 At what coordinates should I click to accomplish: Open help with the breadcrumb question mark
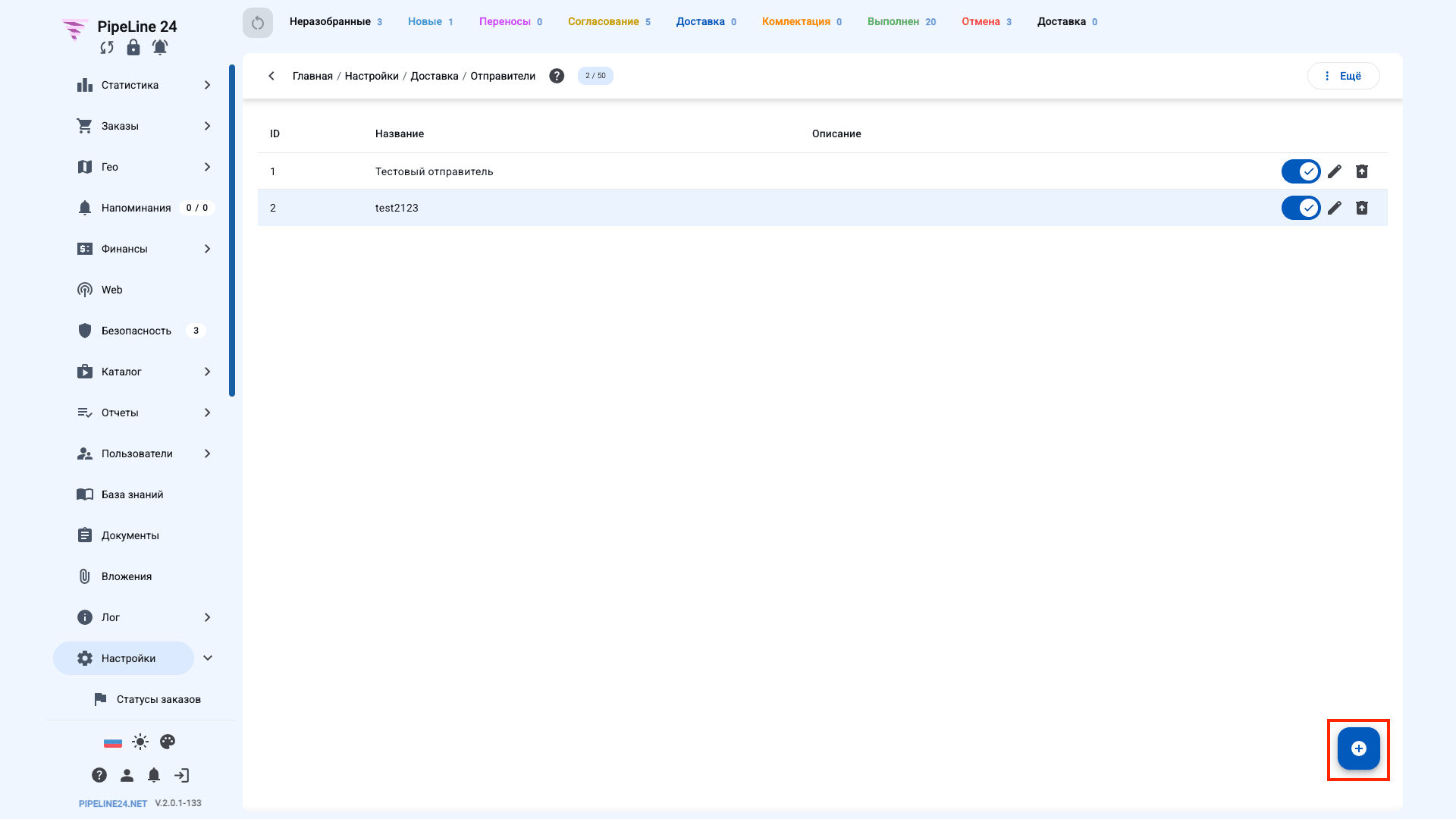(557, 76)
